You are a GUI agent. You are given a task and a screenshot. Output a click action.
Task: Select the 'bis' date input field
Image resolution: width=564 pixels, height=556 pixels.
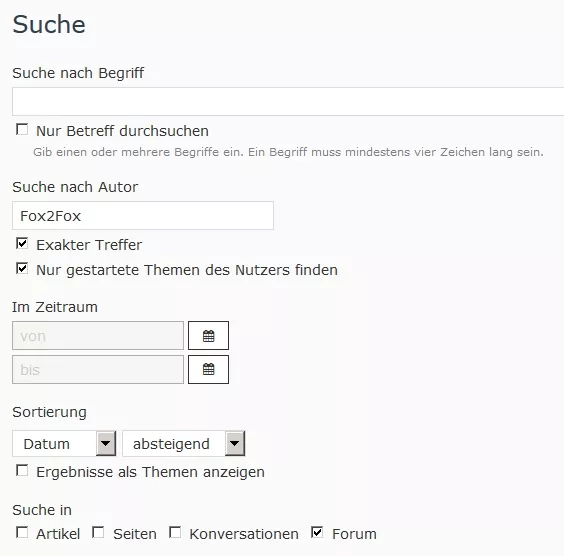pos(98,370)
